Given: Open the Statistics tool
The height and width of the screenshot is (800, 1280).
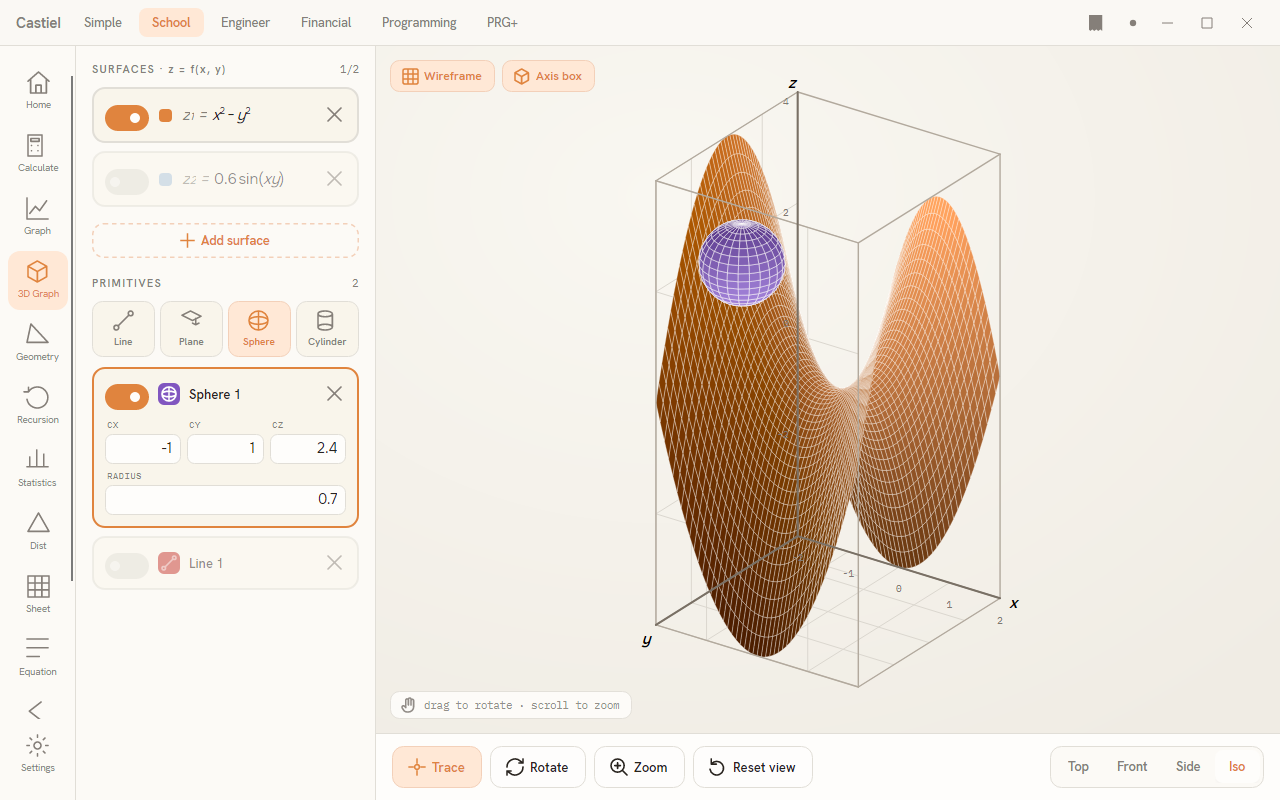Looking at the screenshot, I should click(38, 468).
